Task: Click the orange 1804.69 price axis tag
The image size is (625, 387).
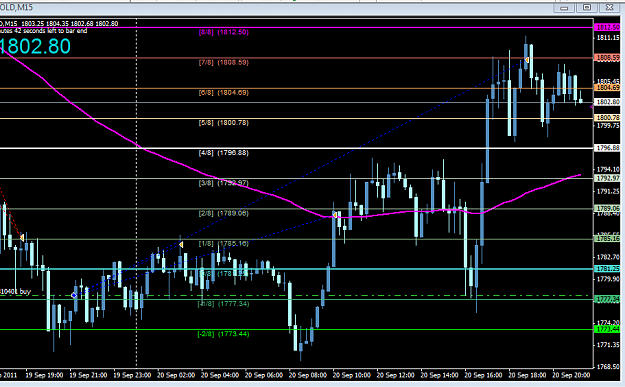Action: (607, 87)
